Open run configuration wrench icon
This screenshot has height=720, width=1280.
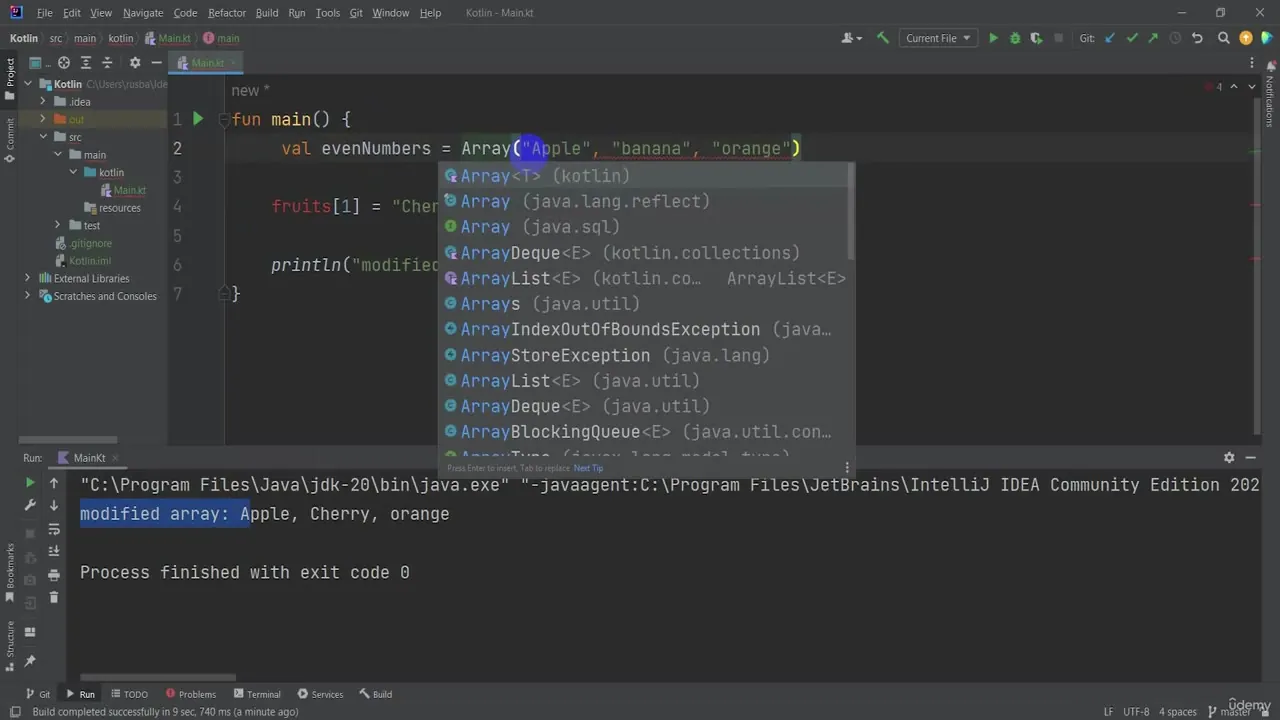[x=30, y=506]
